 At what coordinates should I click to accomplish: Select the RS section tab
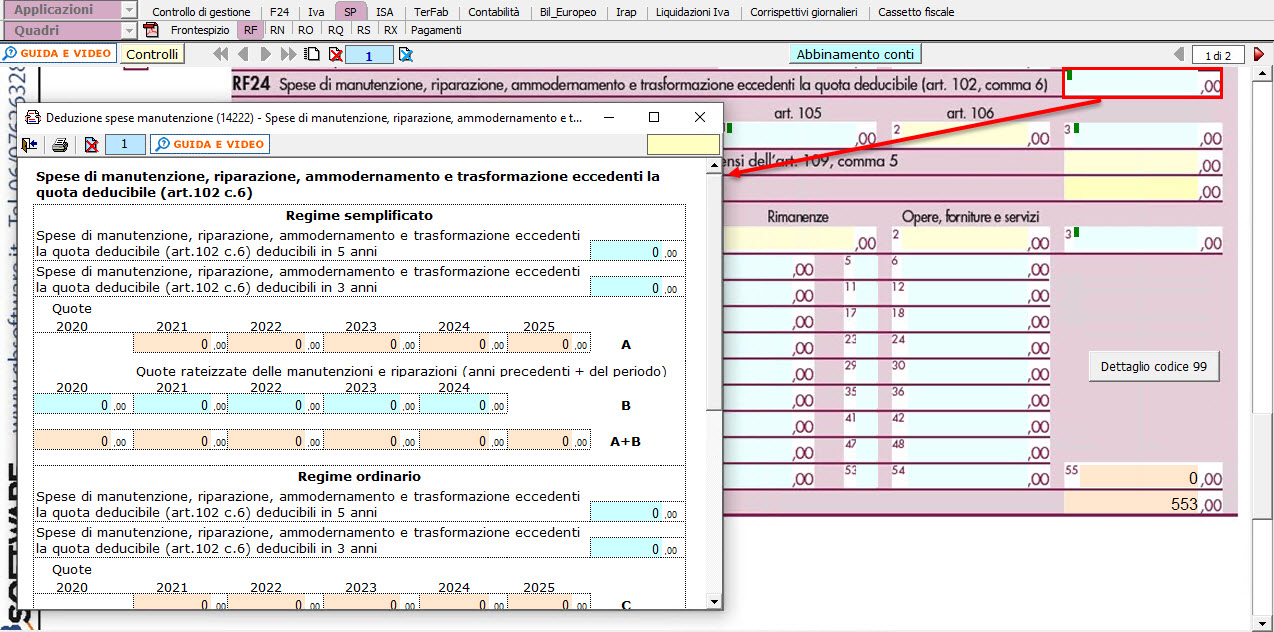pyautogui.click(x=363, y=30)
